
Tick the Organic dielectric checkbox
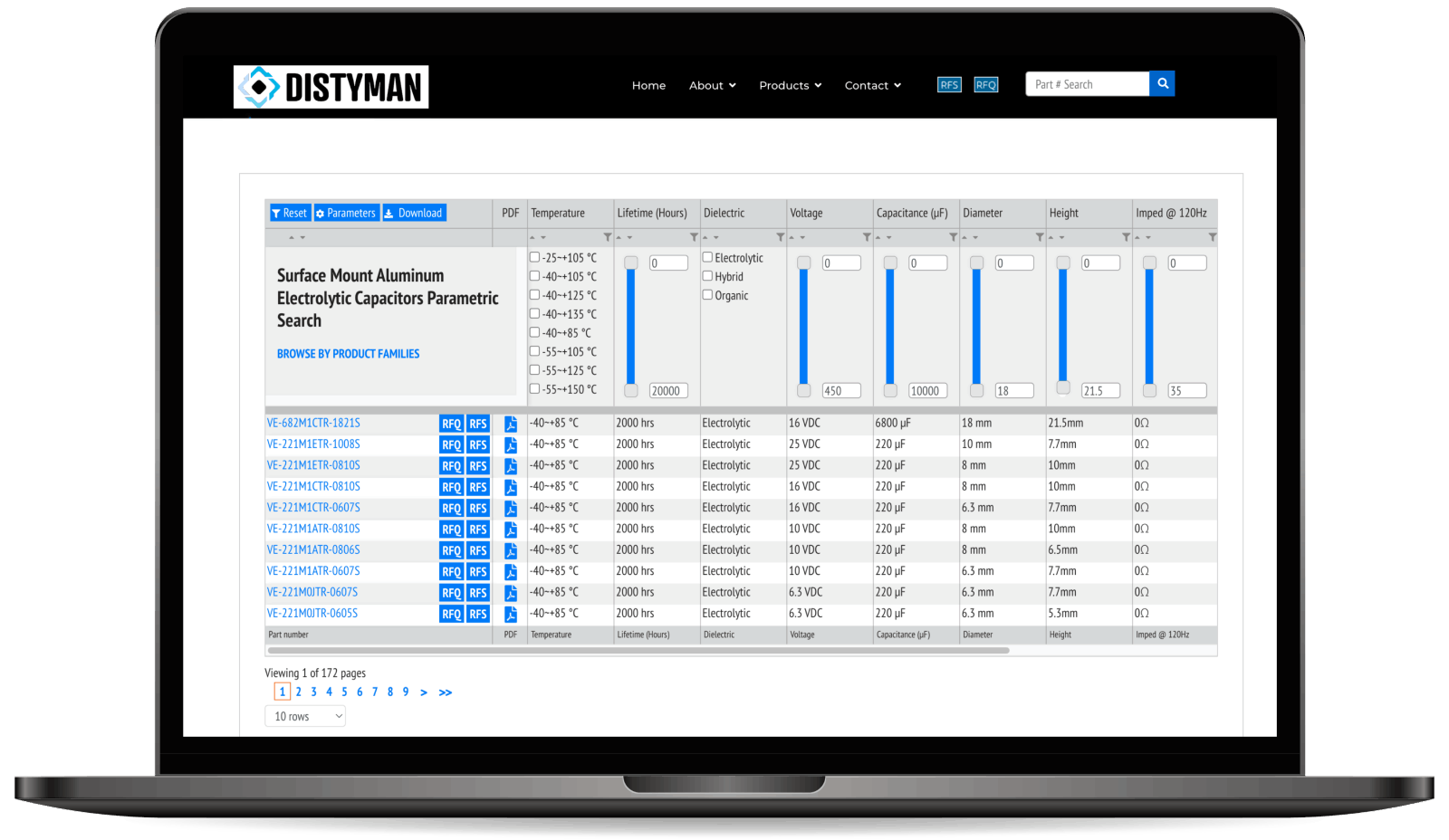[x=707, y=295]
